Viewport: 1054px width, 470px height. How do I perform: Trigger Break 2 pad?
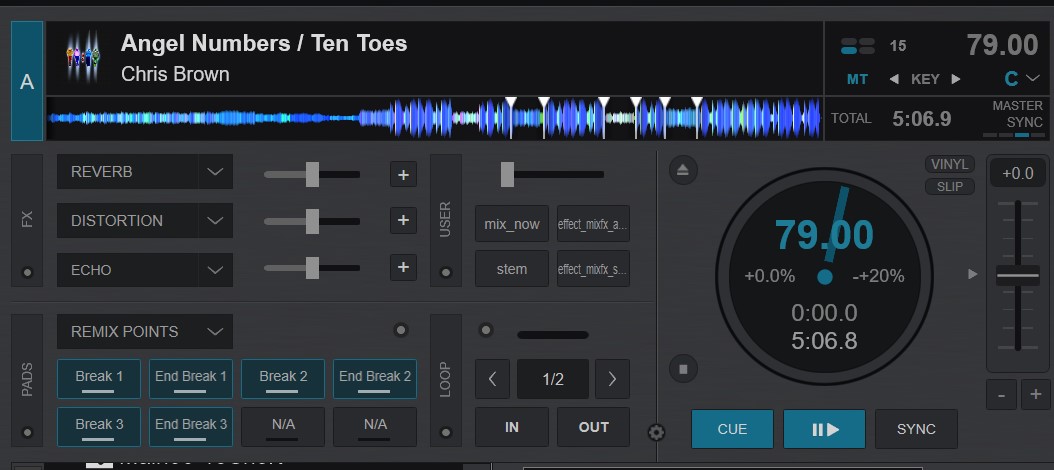pos(283,379)
